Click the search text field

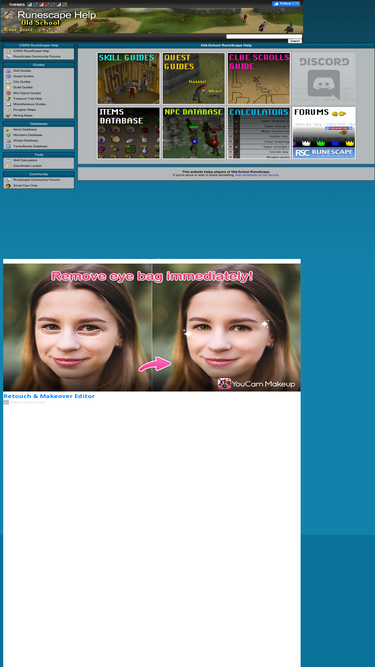pyautogui.click(x=264, y=37)
